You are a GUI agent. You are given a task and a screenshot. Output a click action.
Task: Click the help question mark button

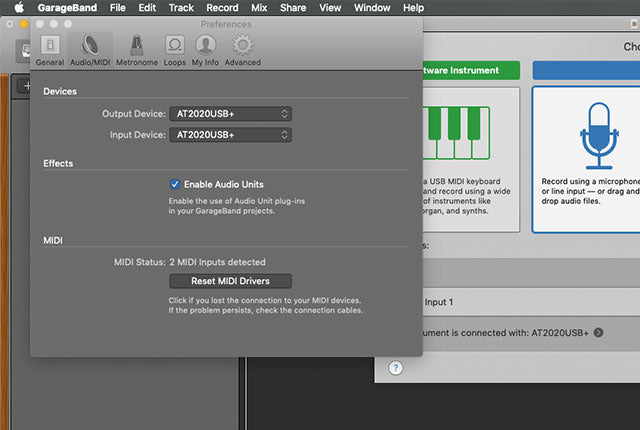point(395,368)
